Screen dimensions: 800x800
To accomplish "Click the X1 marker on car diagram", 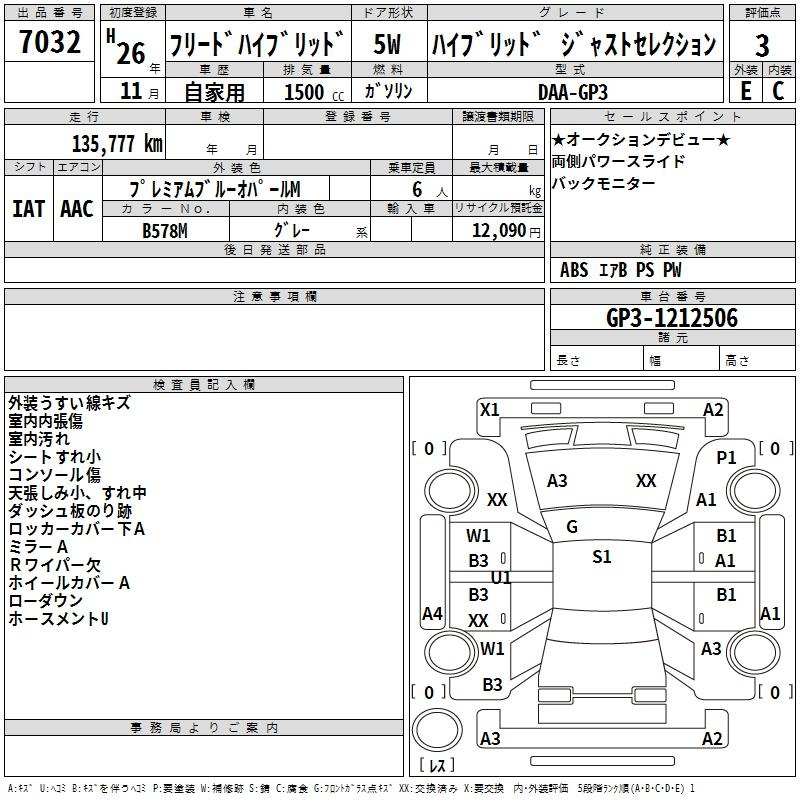I will pyautogui.click(x=490, y=409).
